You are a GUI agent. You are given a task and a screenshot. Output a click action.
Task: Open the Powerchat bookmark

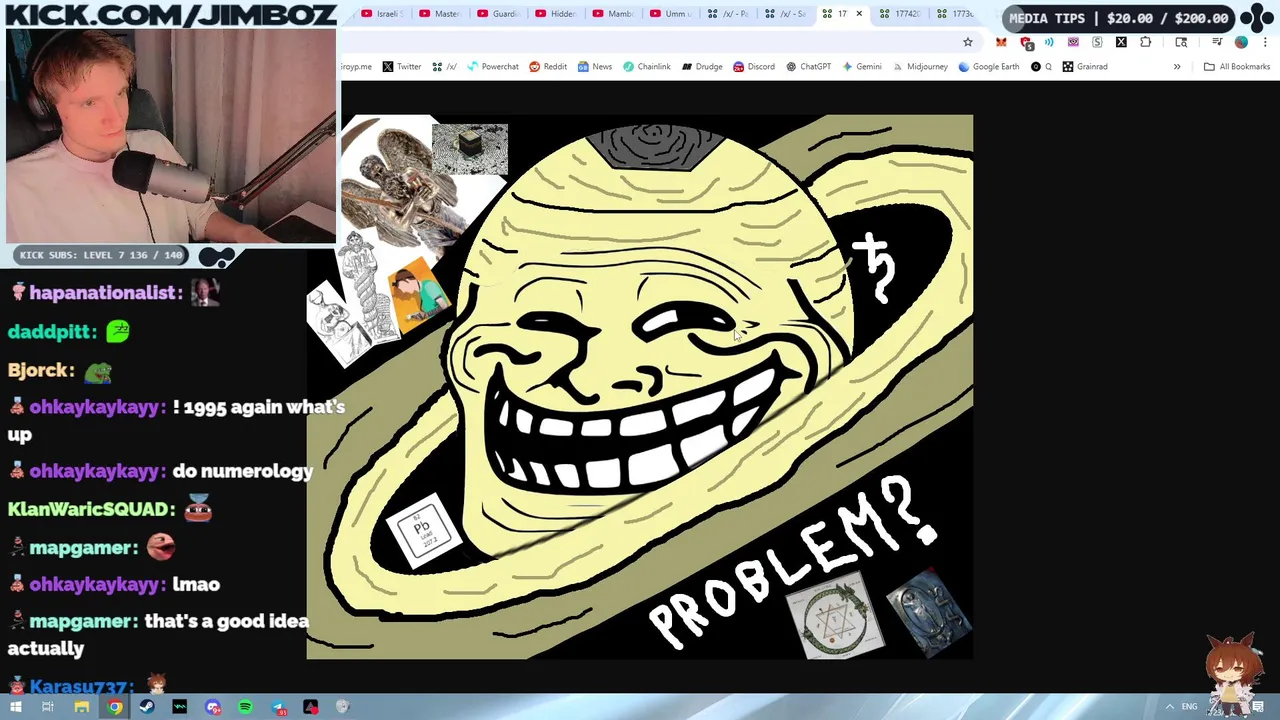pos(492,67)
